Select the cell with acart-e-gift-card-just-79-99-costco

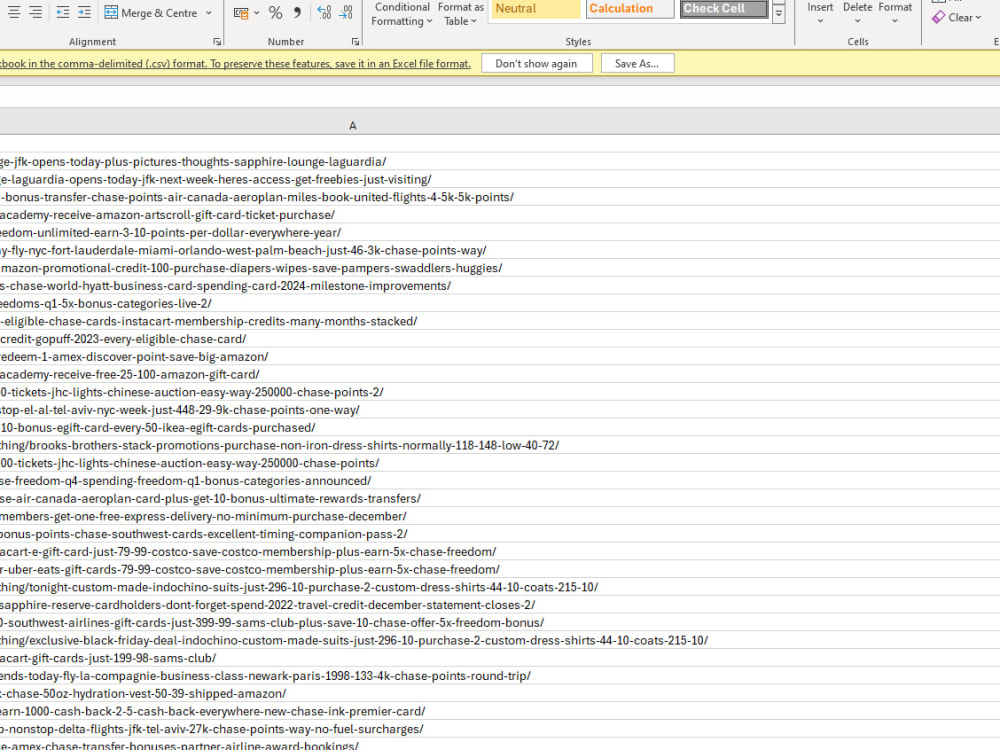point(500,552)
